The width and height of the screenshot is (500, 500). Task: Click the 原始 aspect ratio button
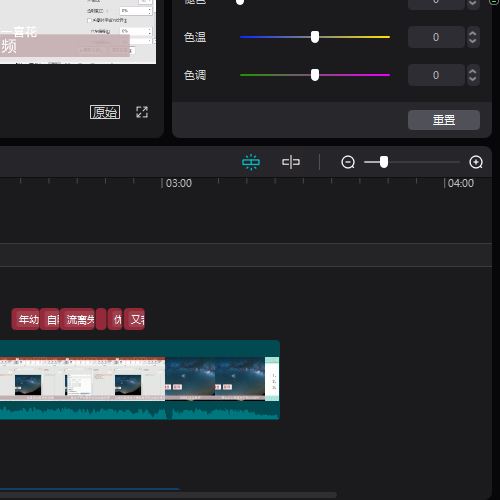pos(105,112)
